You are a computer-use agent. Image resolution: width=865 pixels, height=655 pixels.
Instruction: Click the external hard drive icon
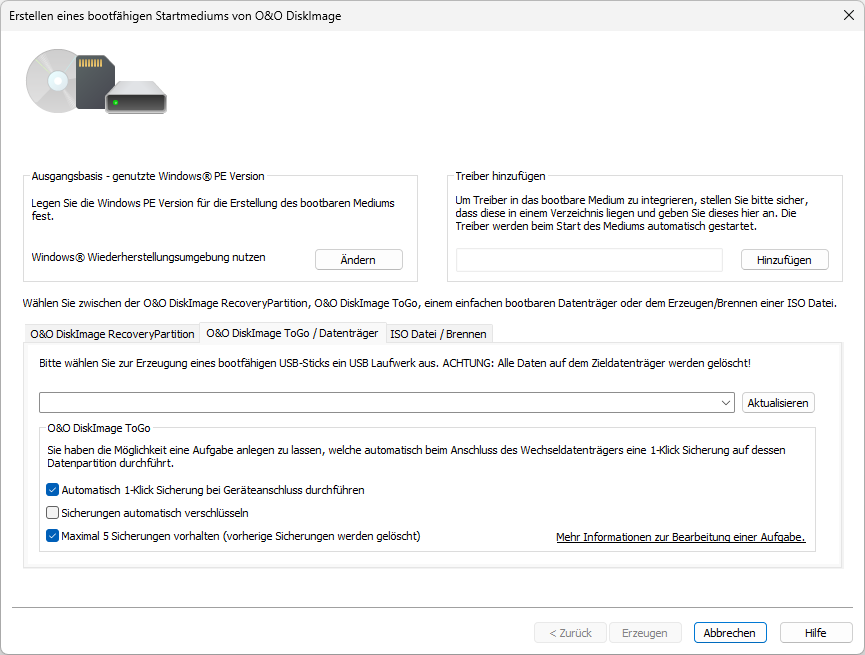click(x=135, y=99)
